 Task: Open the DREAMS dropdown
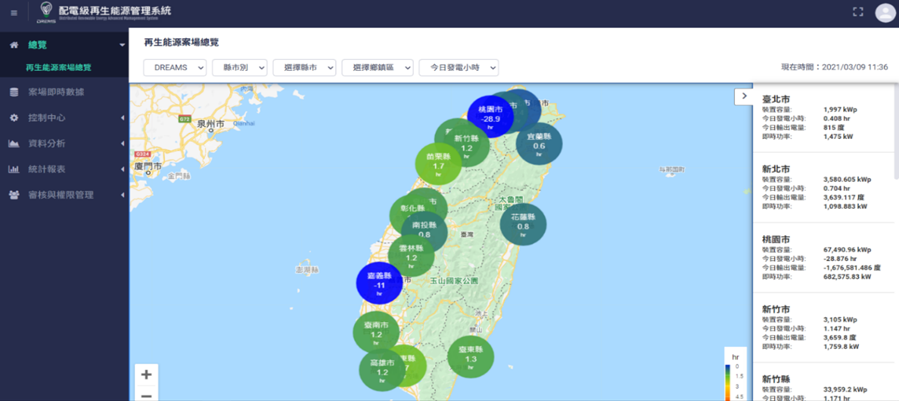click(x=175, y=67)
